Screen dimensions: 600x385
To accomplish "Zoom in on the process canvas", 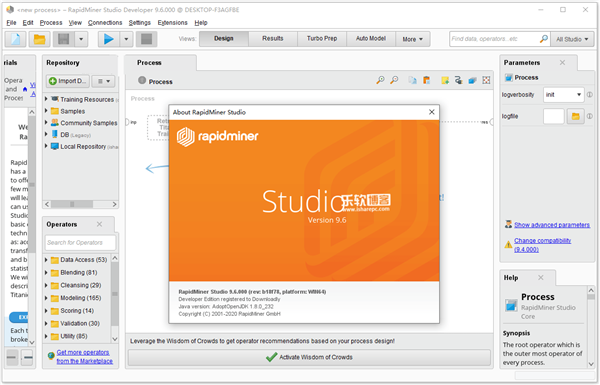I will tap(380, 80).
